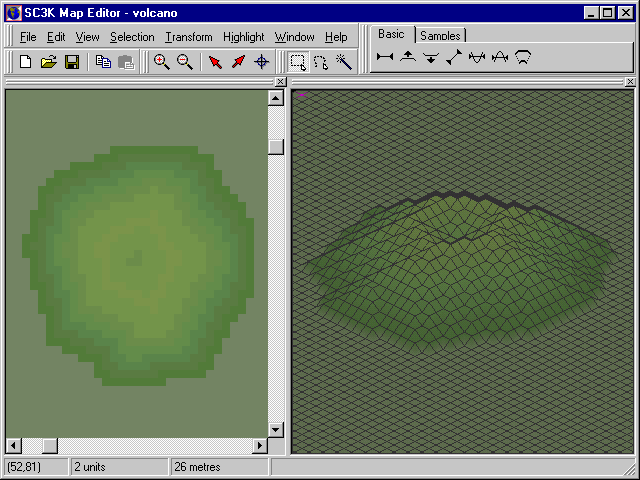The width and height of the screenshot is (640, 480).
Task: Open an existing map file
Action: [49, 62]
